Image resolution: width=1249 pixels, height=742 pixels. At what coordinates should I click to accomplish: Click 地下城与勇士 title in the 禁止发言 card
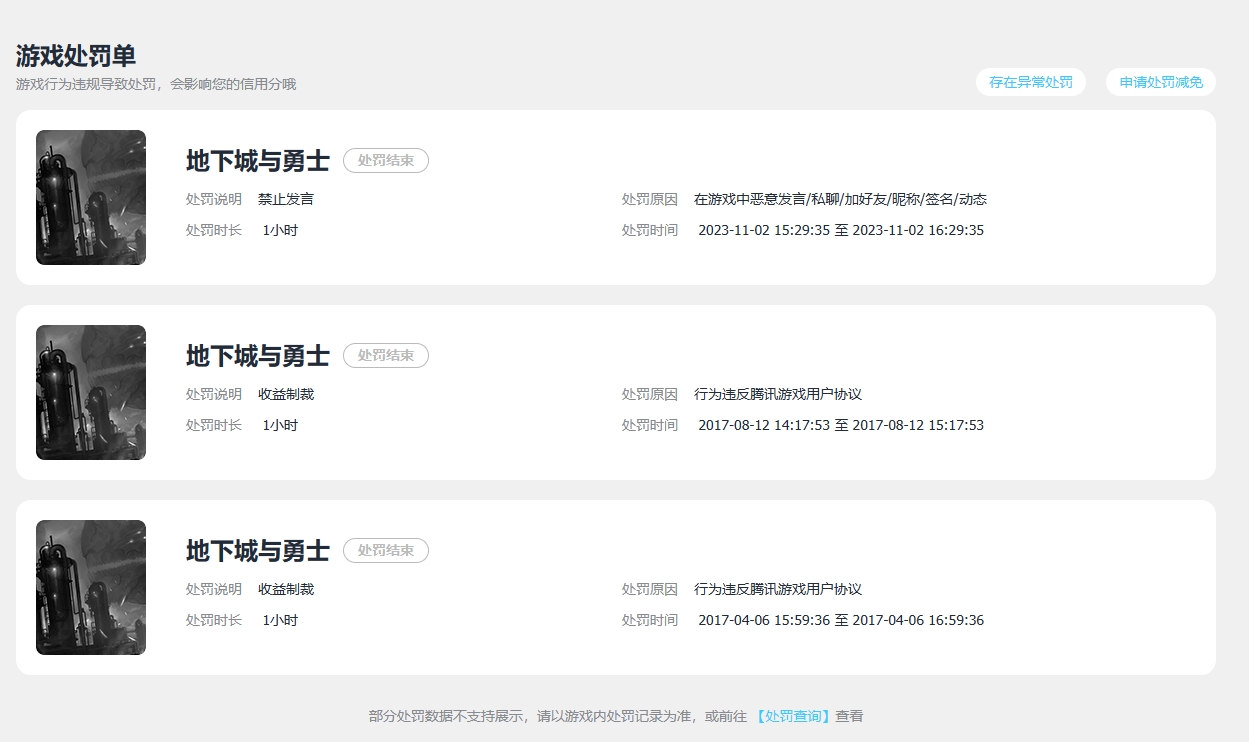[257, 160]
